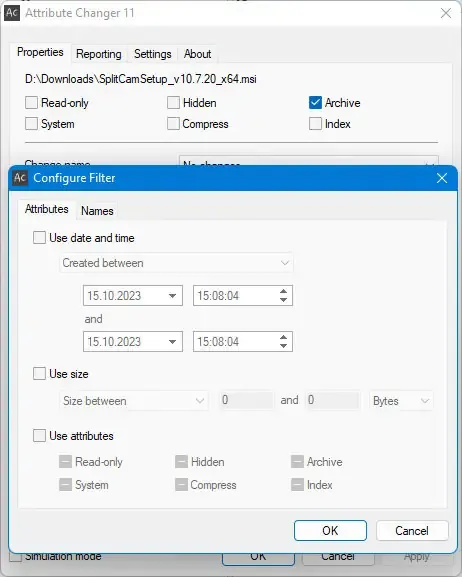The image size is (462, 577).
Task: Click the file path D:\Downloads\SplitCamSetup text
Action: [x=141, y=79]
